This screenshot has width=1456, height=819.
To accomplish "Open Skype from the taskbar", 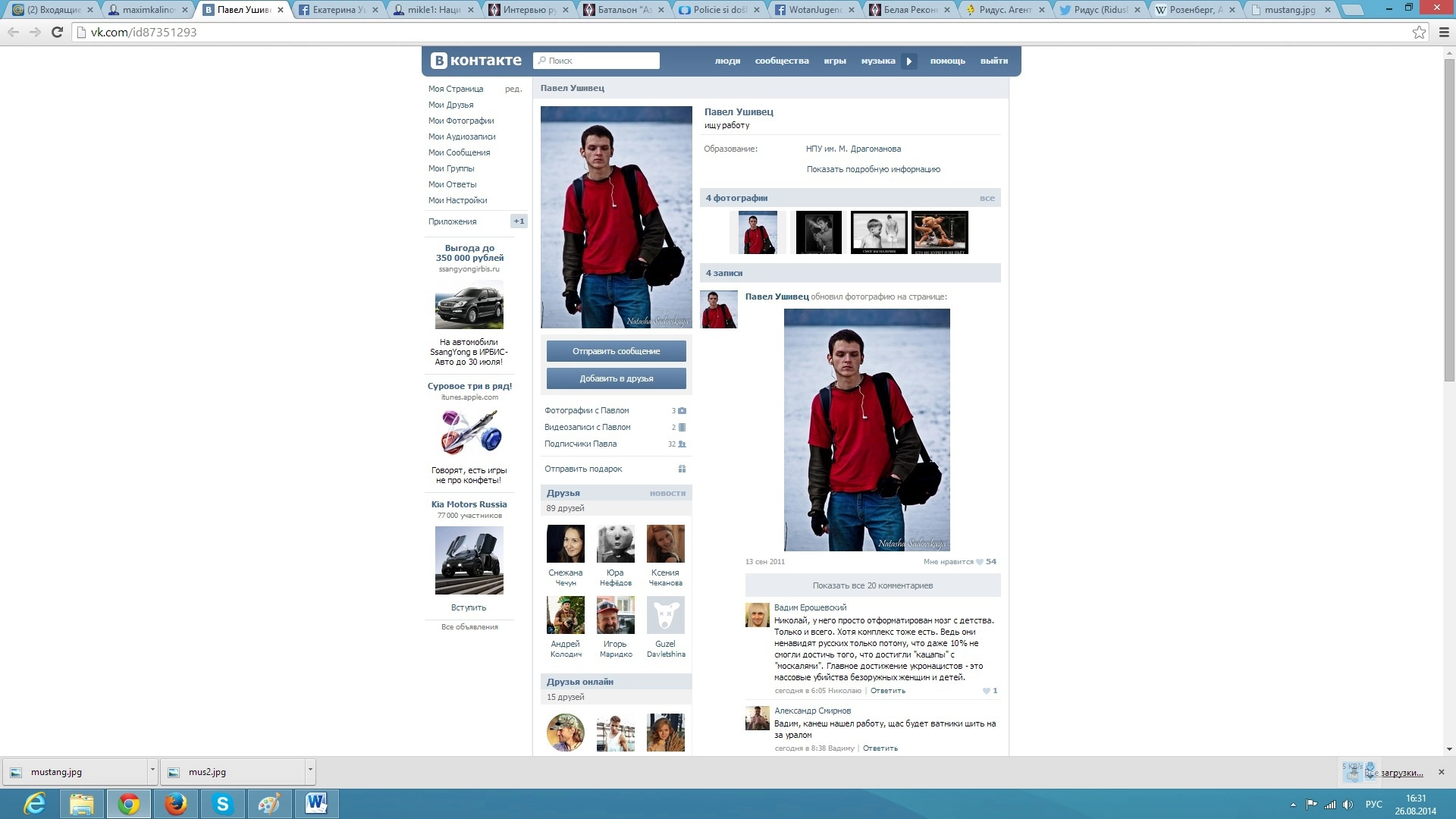I will [222, 804].
